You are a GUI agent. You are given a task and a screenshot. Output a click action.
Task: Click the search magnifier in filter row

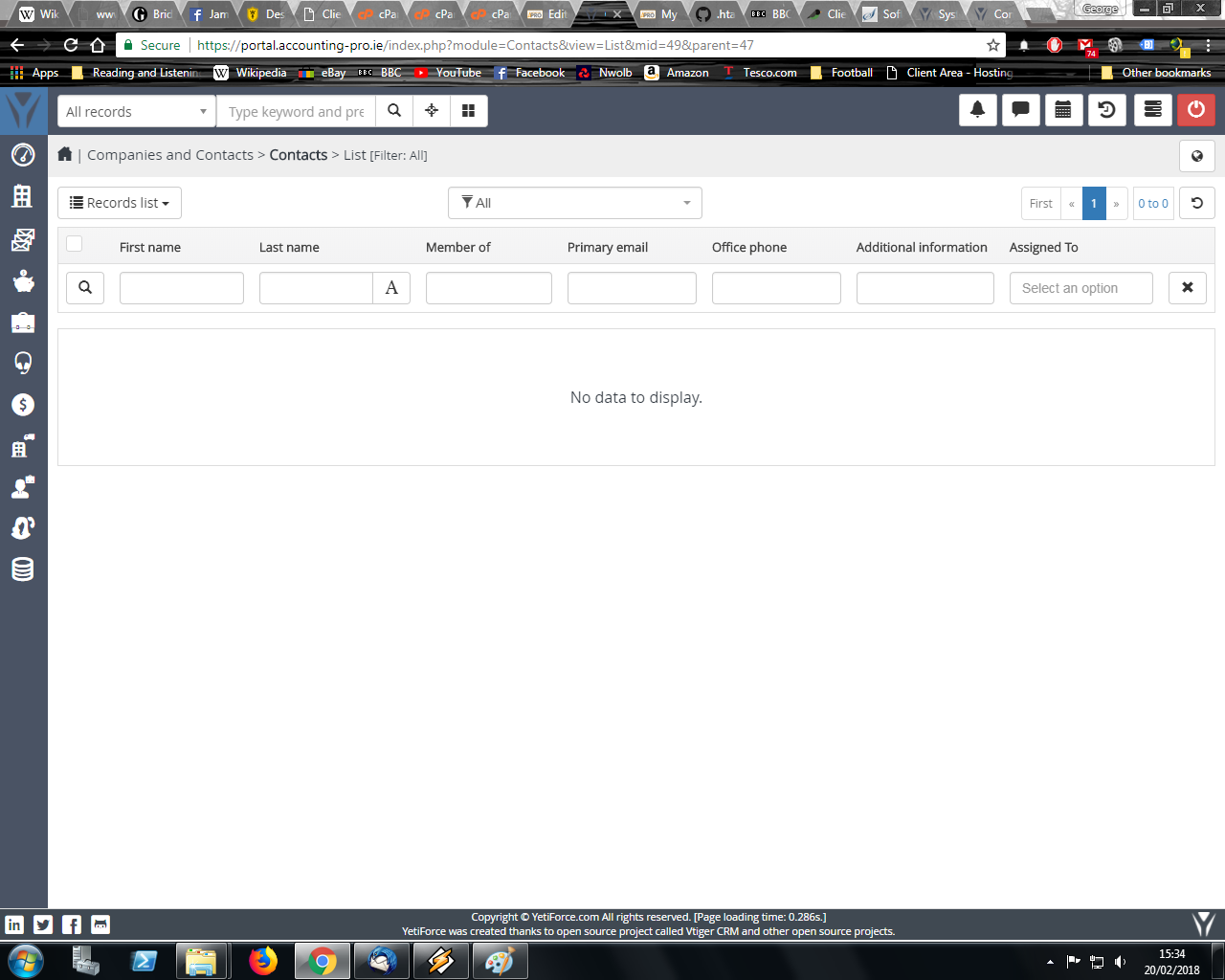coord(85,287)
